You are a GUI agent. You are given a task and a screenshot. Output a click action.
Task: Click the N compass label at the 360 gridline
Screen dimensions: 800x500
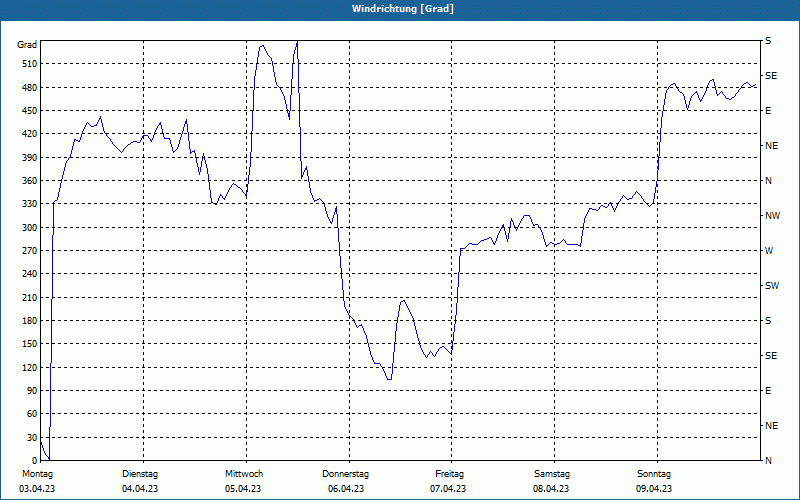[x=768, y=181]
